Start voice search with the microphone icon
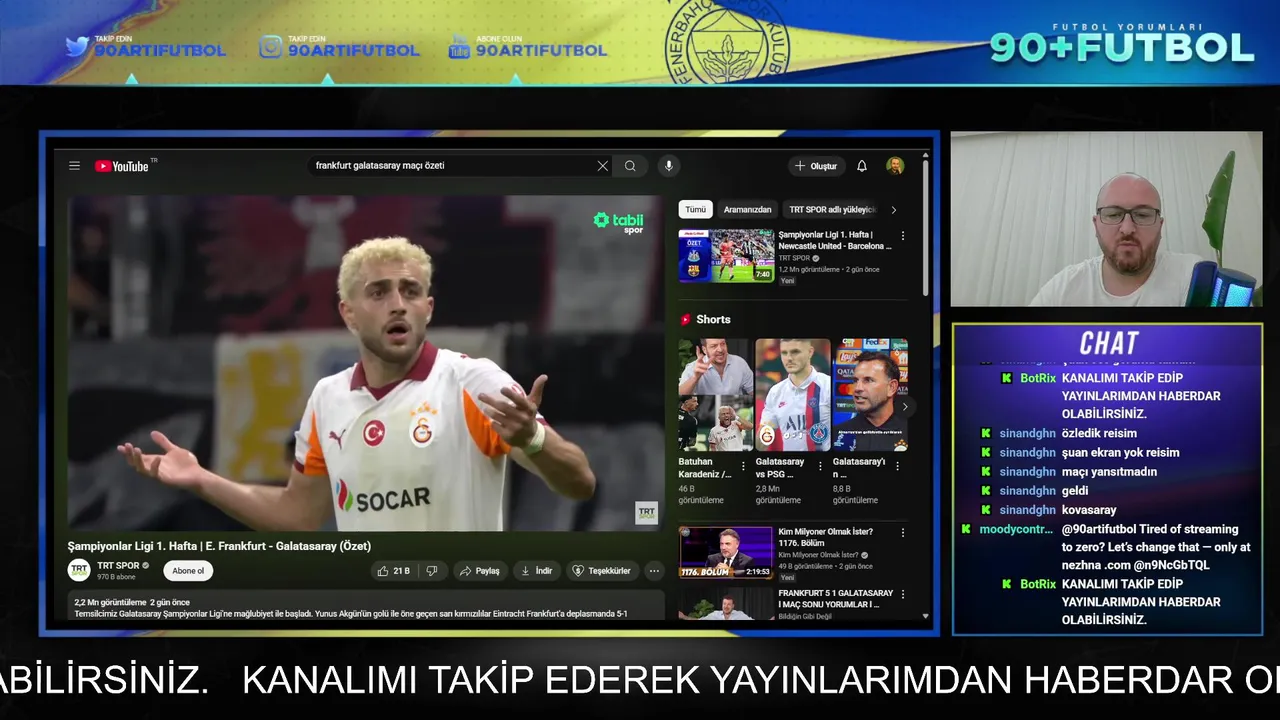Image resolution: width=1280 pixels, height=720 pixels. point(669,166)
